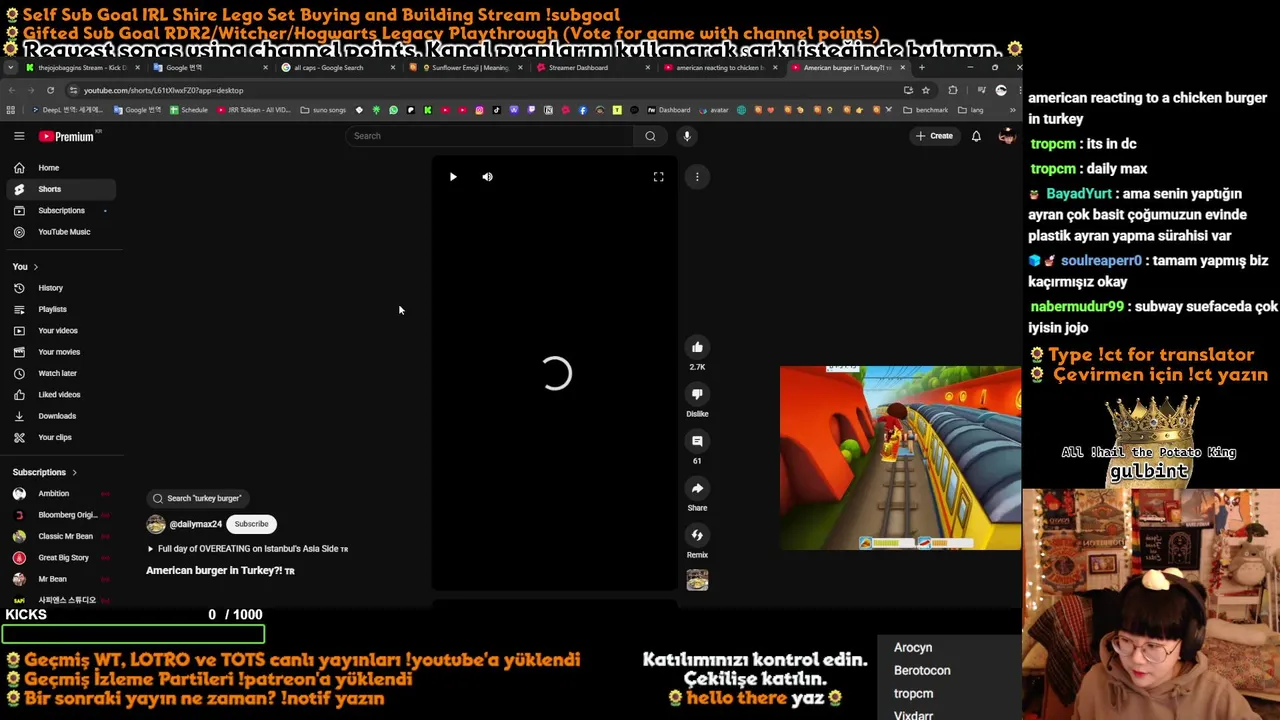Image resolution: width=1280 pixels, height=720 pixels.
Task: Open Subscriptions in the sidebar
Action: click(x=61, y=210)
